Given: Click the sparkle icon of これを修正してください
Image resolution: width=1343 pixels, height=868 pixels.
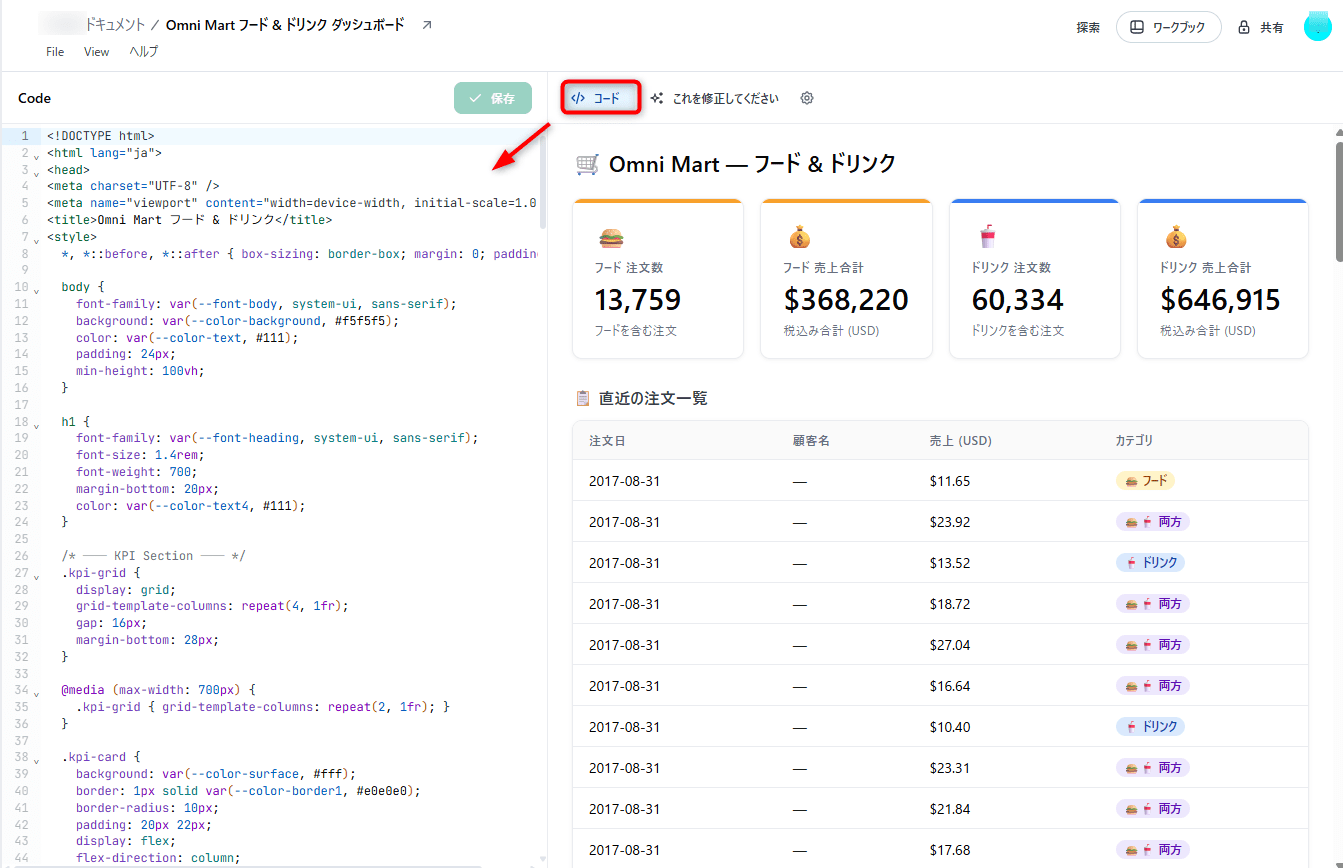Looking at the screenshot, I should tap(657, 98).
